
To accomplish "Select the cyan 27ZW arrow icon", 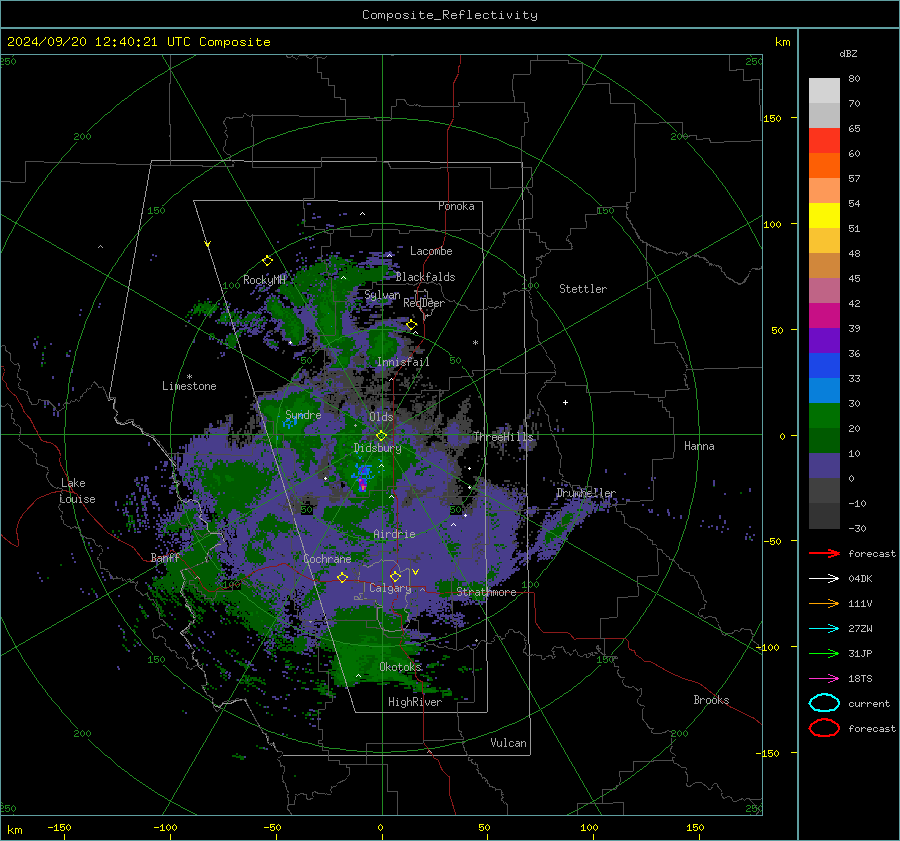I will 824,628.
